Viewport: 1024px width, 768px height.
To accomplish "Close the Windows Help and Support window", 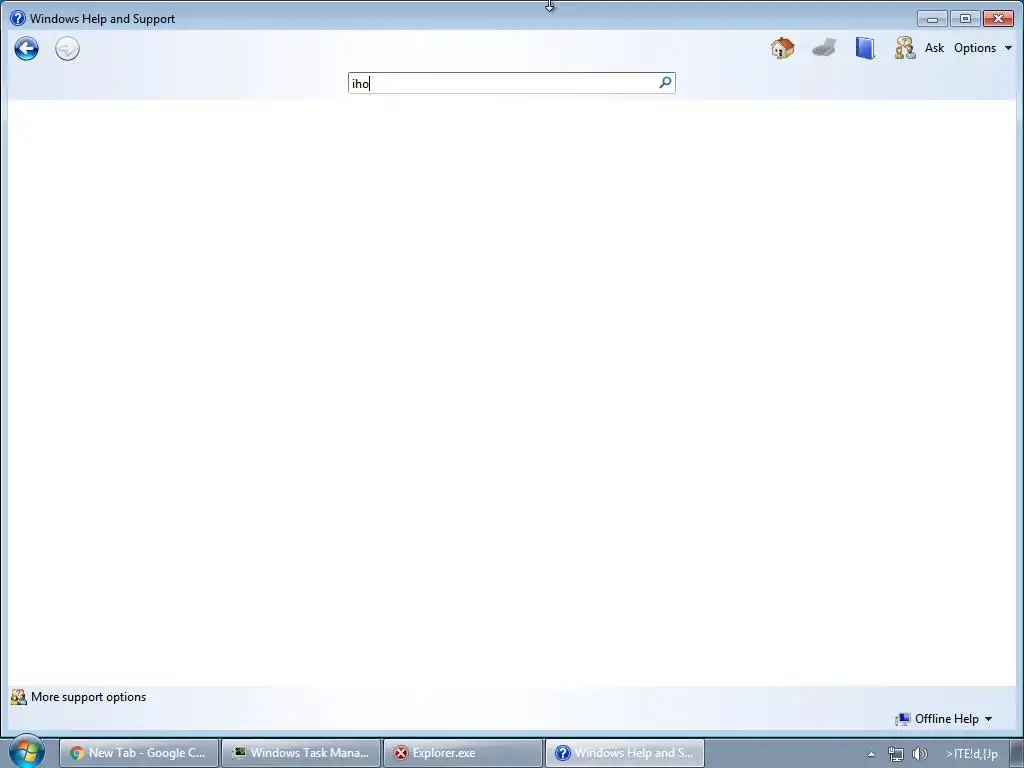I will [998, 18].
